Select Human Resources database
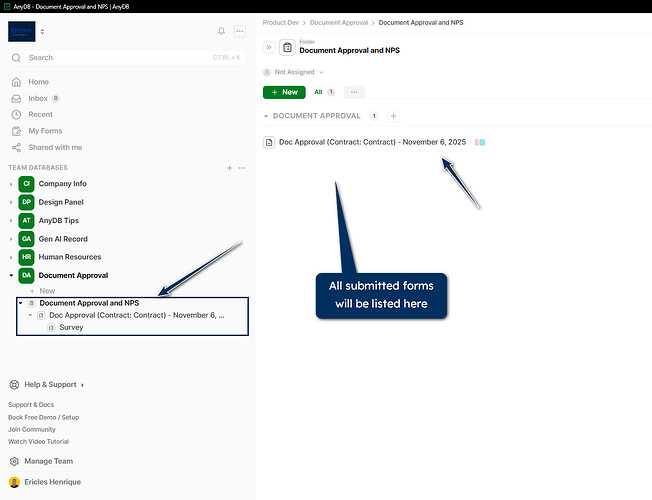Viewport: 652px width, 500px height. point(70,257)
